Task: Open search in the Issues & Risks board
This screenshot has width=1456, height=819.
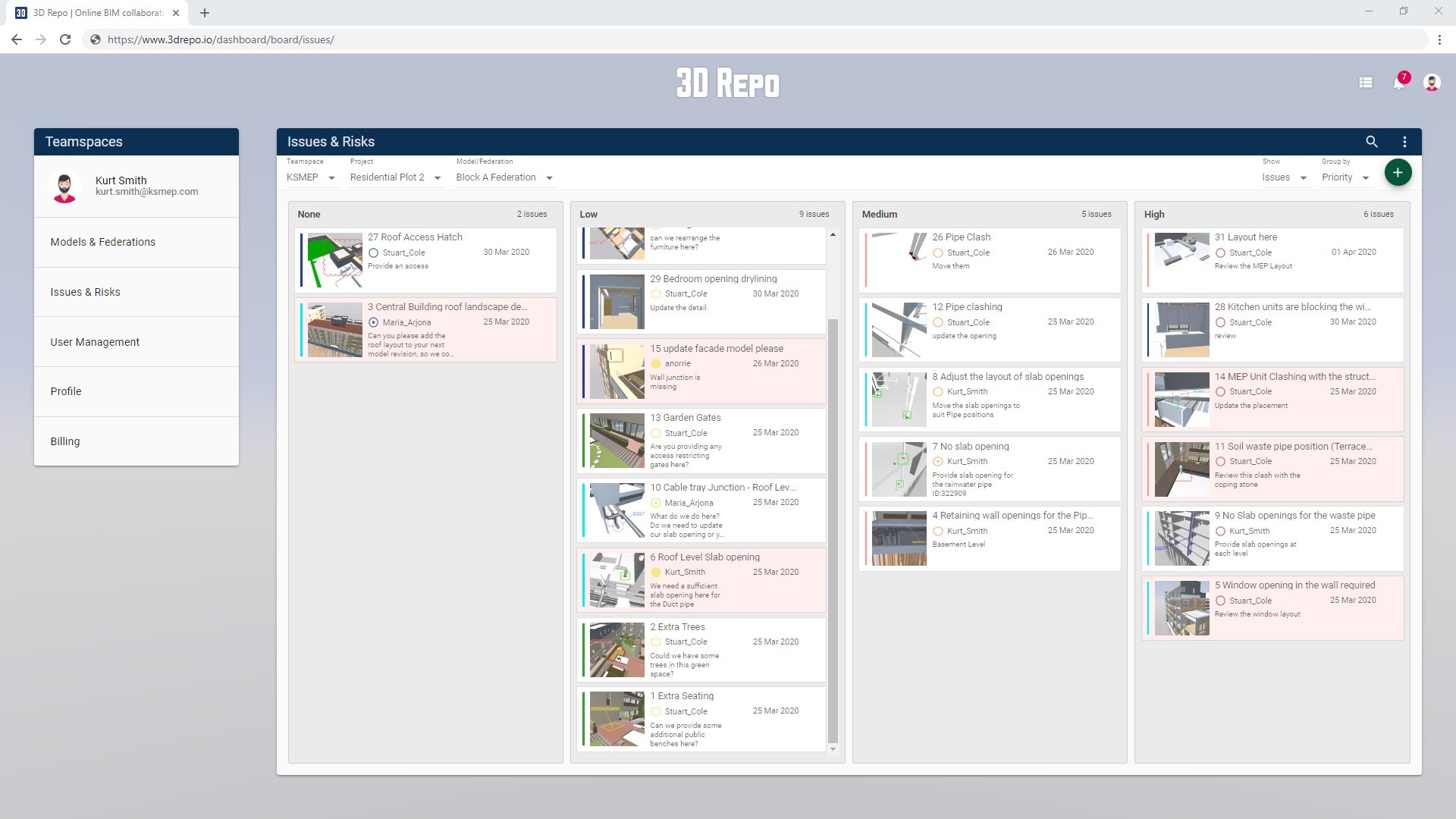Action: [x=1372, y=142]
